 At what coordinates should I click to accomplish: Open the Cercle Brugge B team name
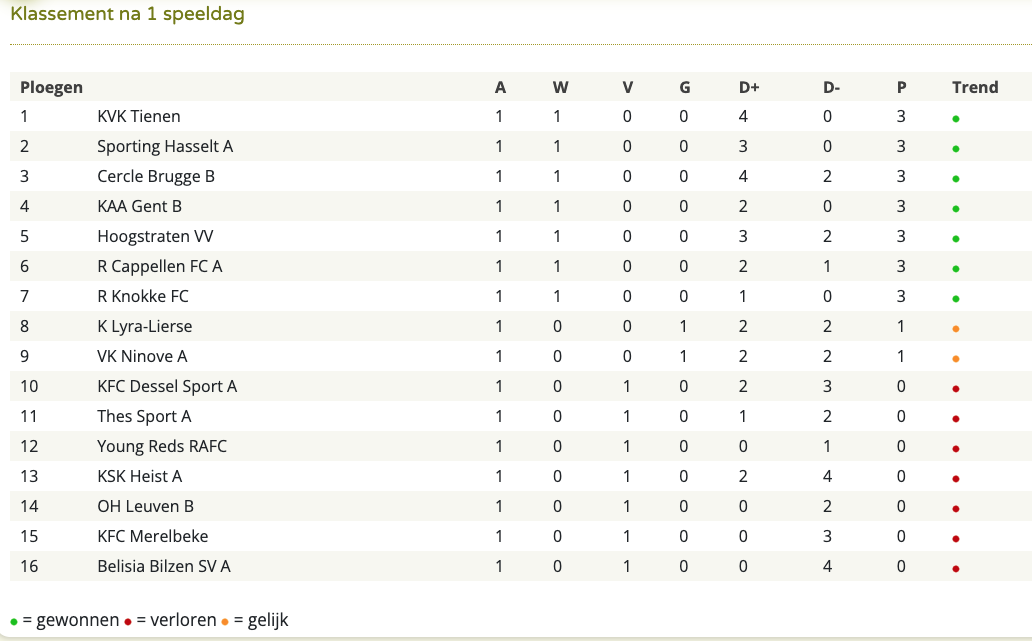coord(156,176)
